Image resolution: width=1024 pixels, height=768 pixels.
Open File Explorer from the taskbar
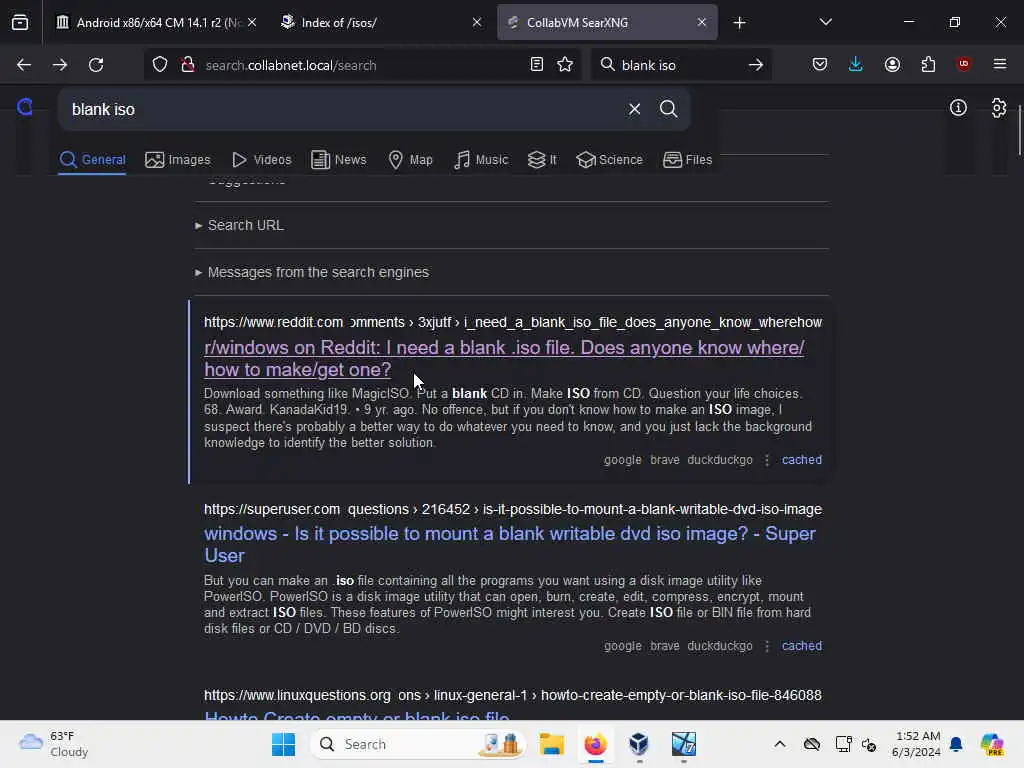pos(551,744)
